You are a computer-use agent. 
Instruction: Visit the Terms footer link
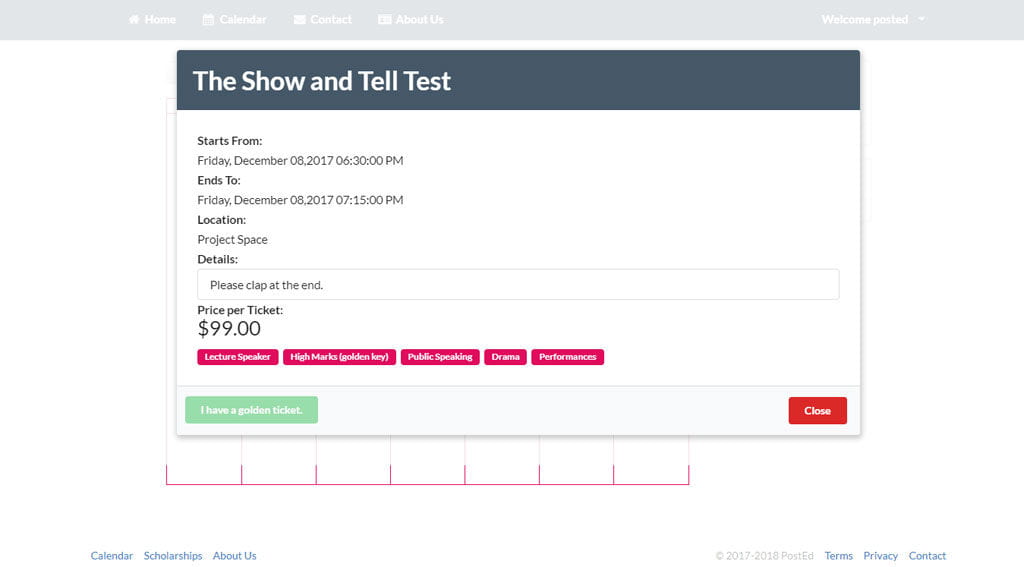click(838, 556)
